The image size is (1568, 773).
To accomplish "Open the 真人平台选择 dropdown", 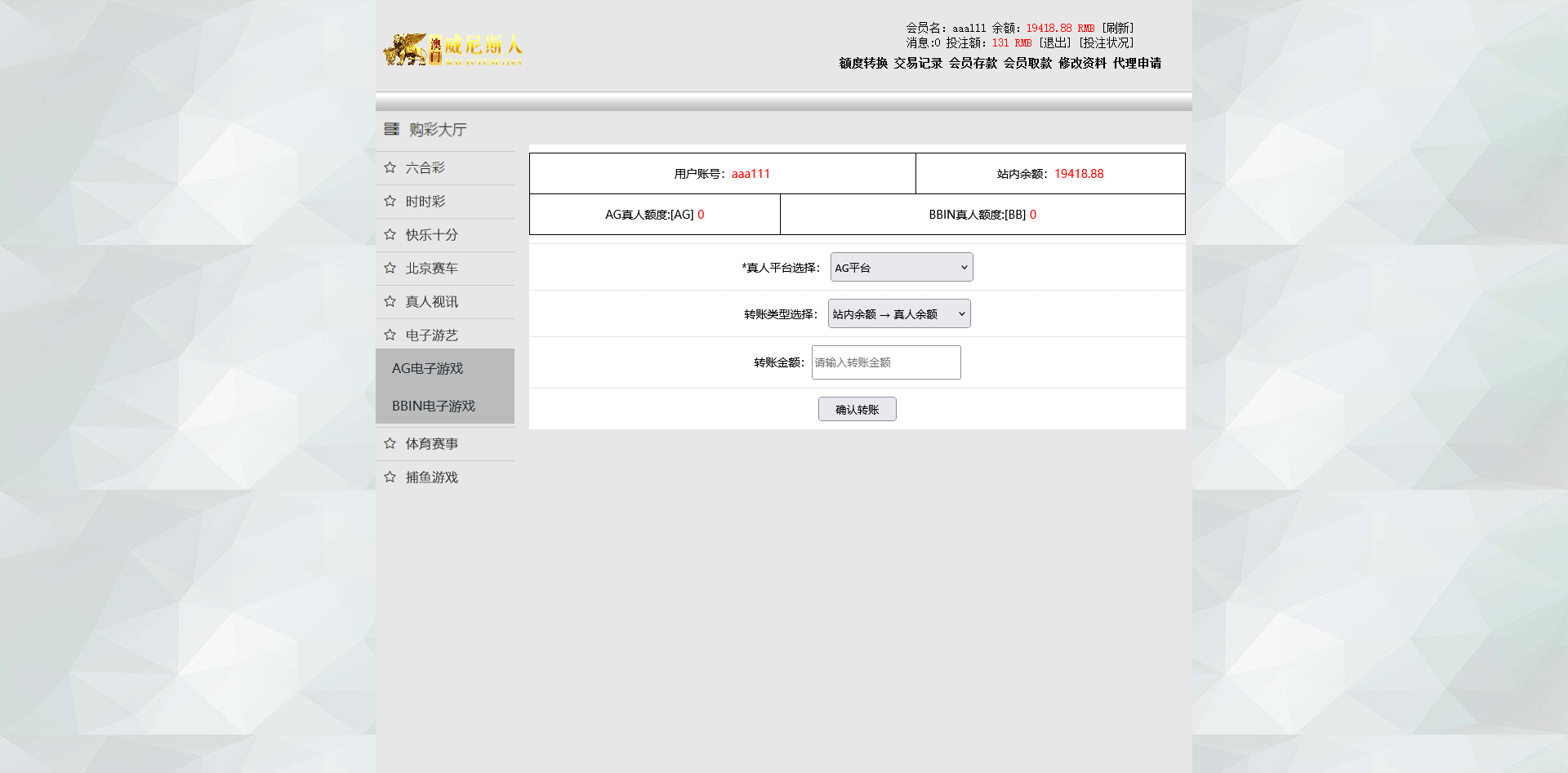I will (x=901, y=267).
